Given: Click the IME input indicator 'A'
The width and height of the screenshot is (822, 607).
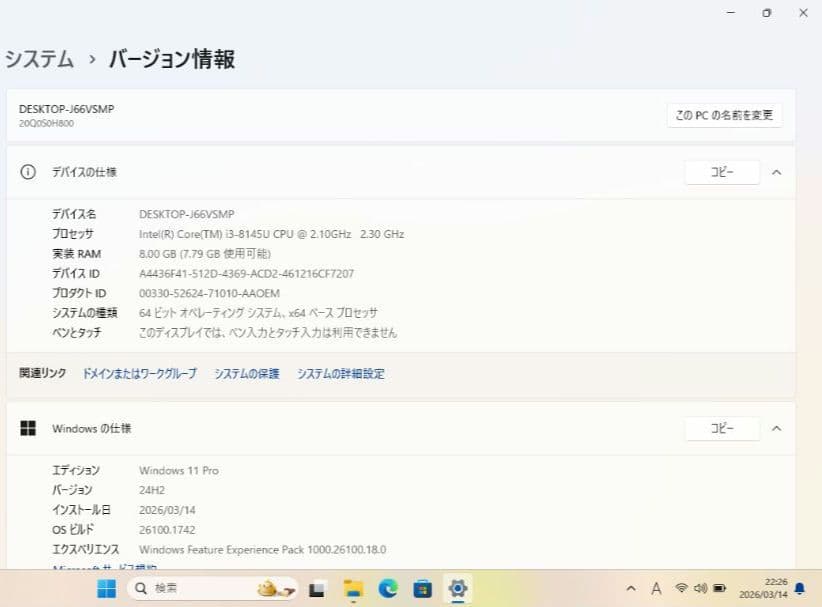Looking at the screenshot, I should click(656, 590).
